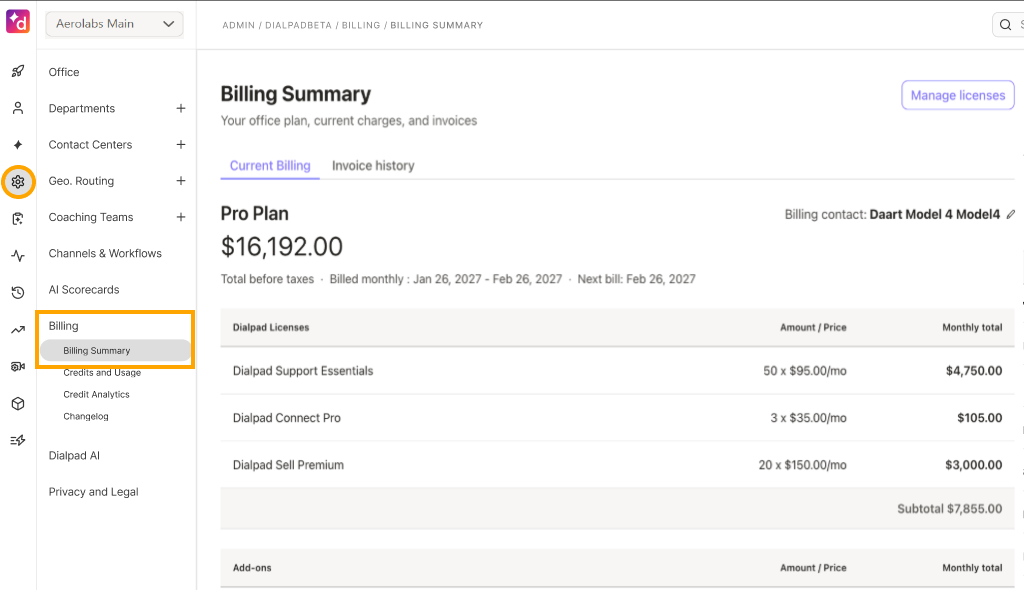The width and height of the screenshot is (1024, 590).
Task: Open Departments in the admin menu
Action: pyautogui.click(x=82, y=108)
